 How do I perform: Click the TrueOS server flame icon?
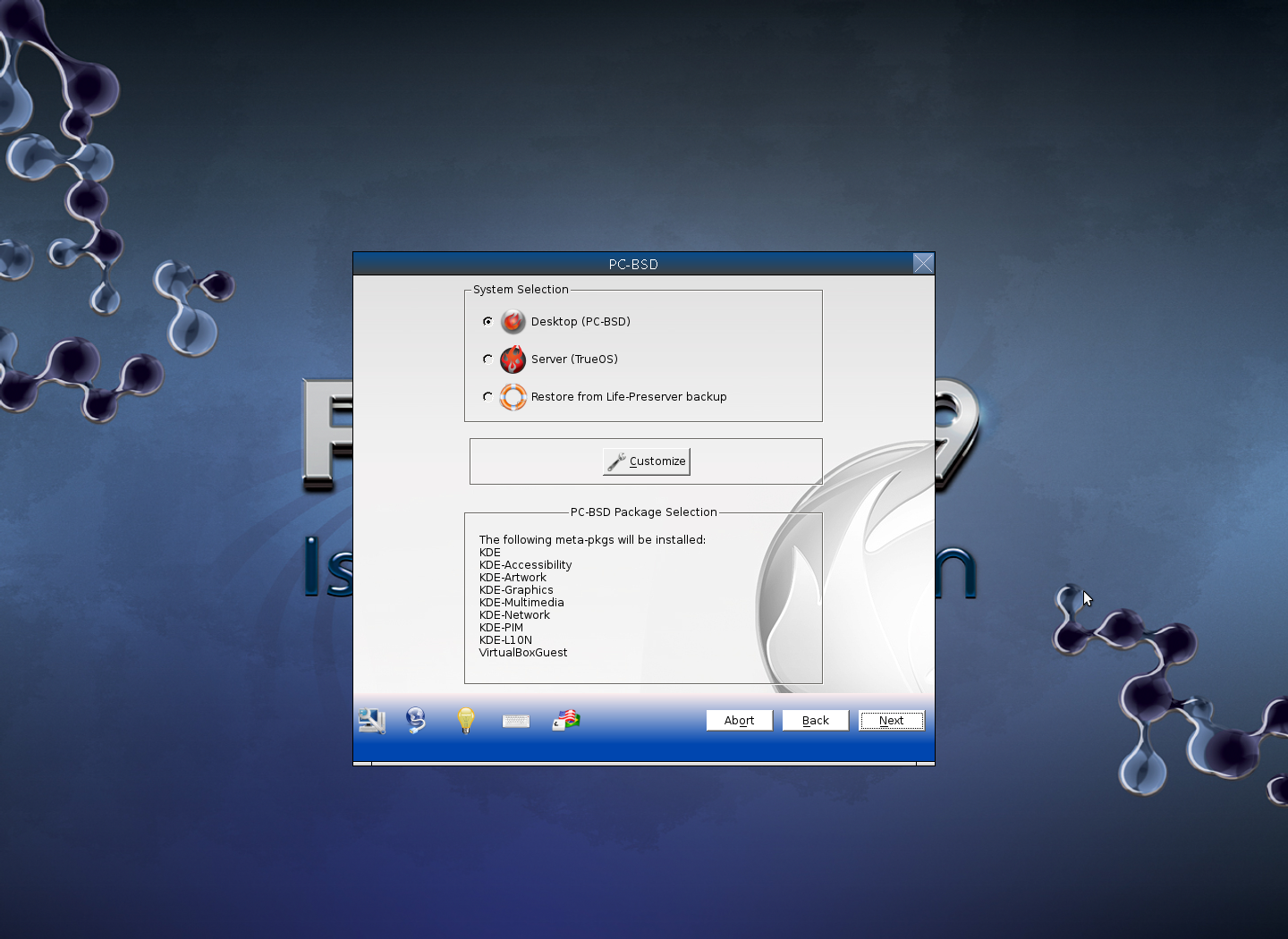[513, 359]
